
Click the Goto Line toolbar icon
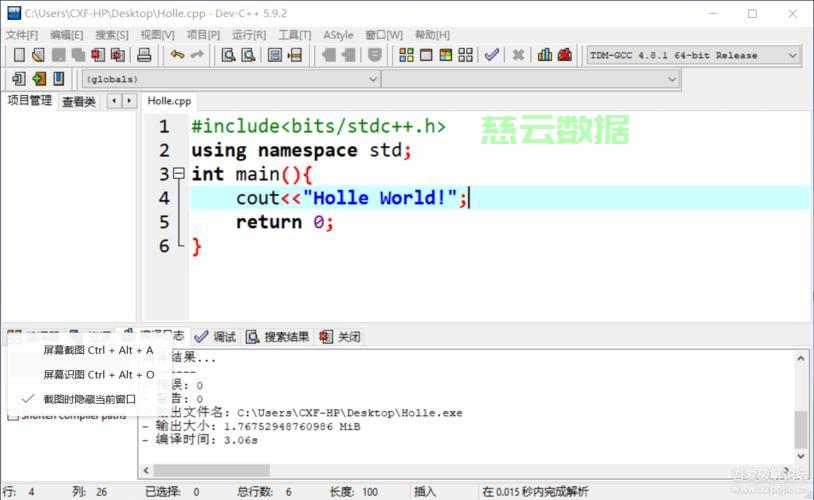(294, 55)
